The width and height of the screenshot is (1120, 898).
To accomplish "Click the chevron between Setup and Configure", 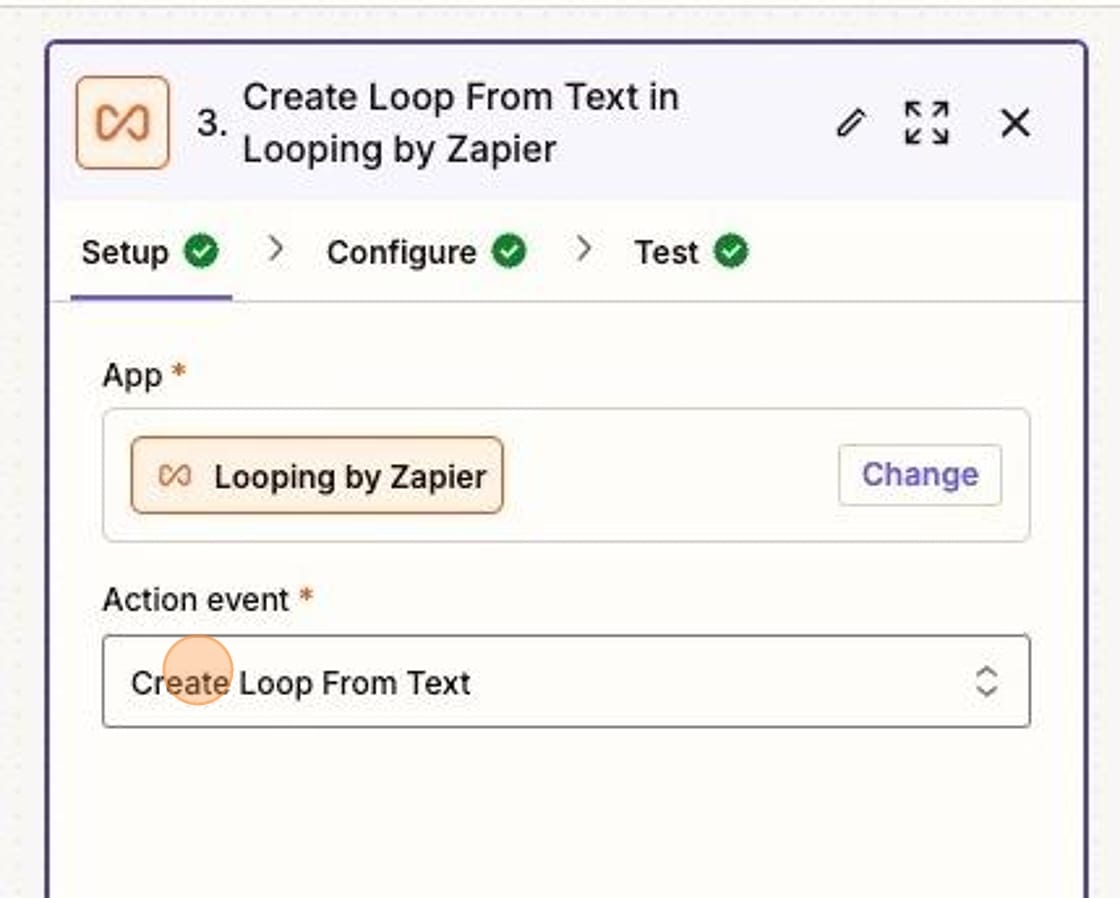I will point(277,252).
